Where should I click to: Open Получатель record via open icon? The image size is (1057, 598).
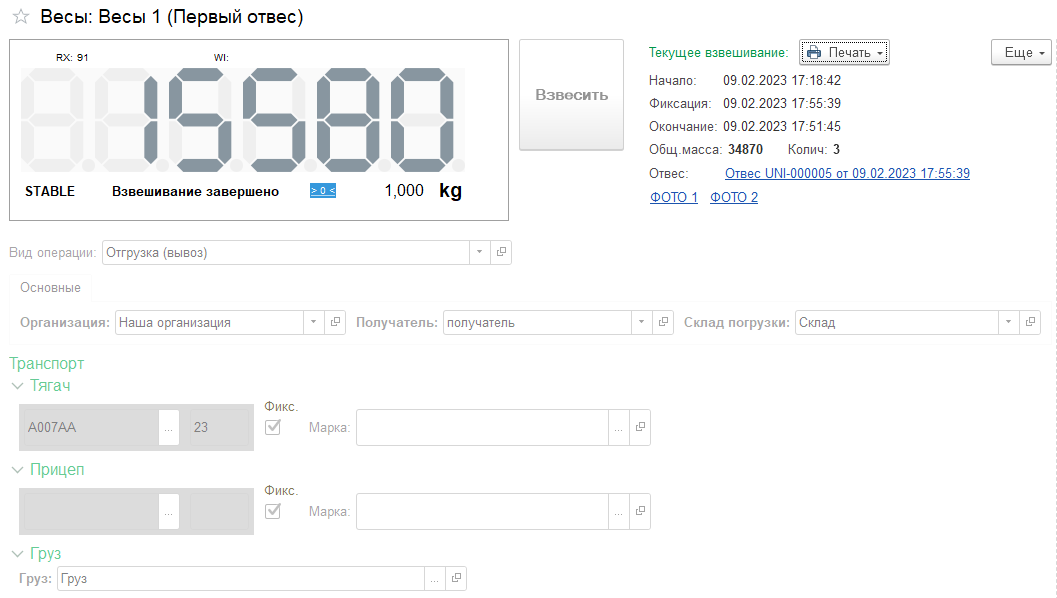coord(663,323)
